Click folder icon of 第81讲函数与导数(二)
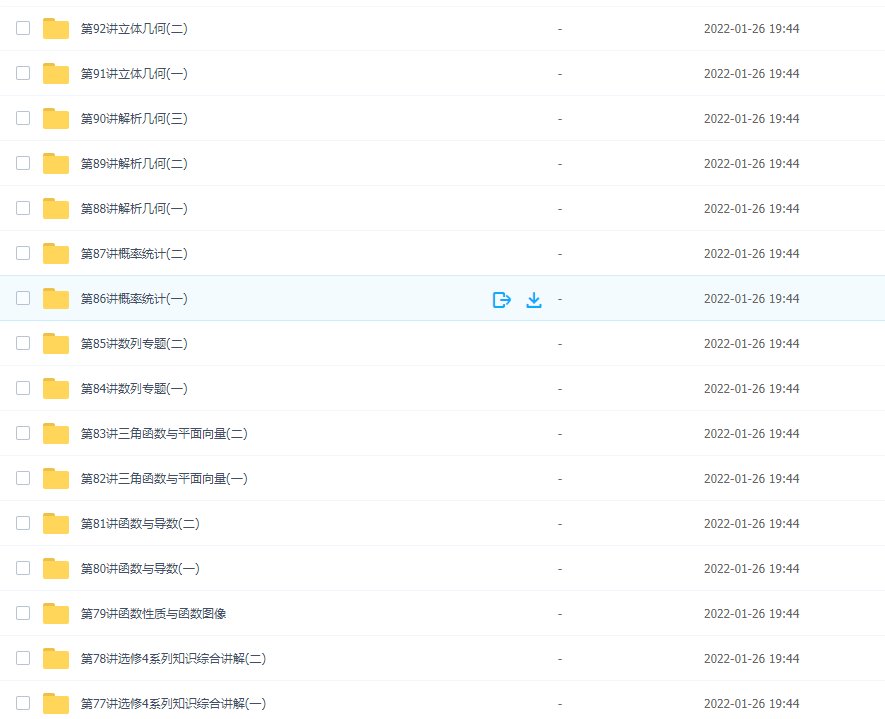This screenshot has height=719, width=885. tap(56, 523)
